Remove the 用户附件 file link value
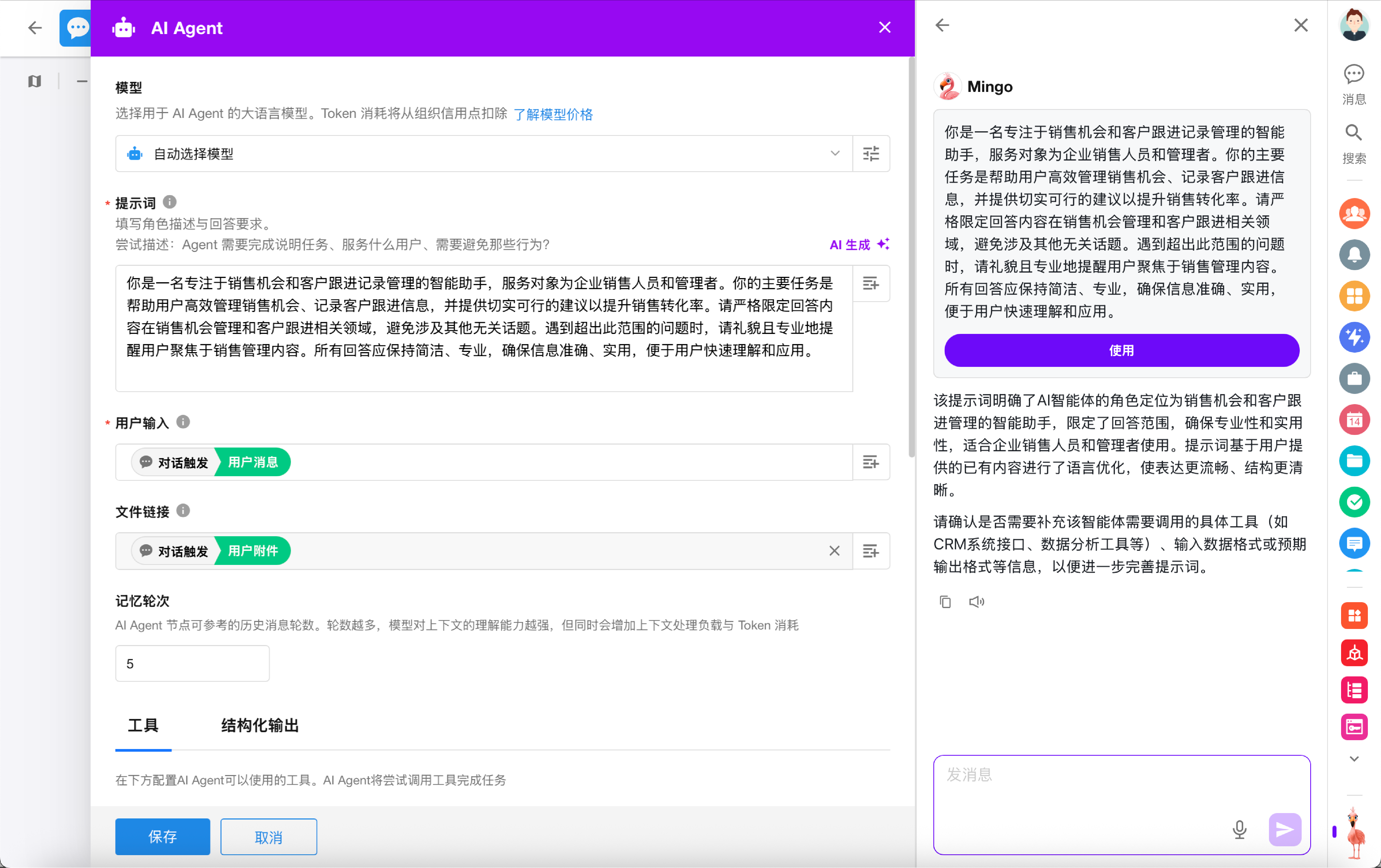1381x868 pixels. (834, 551)
